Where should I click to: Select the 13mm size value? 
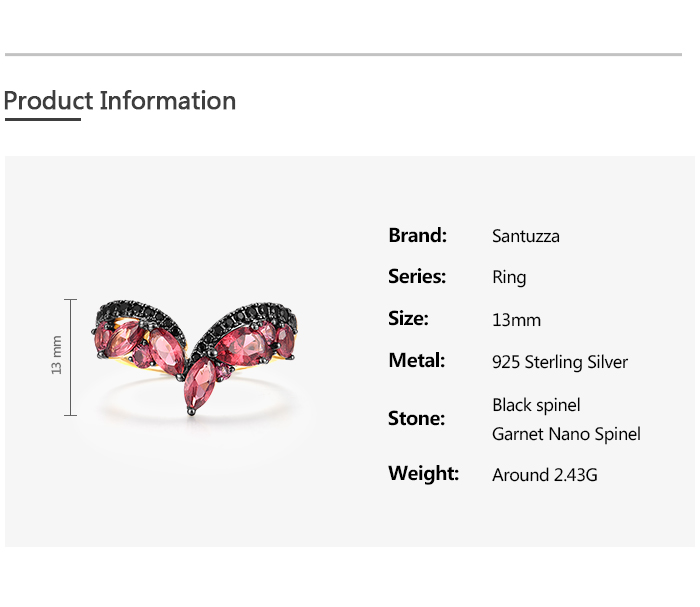pyautogui.click(x=516, y=320)
